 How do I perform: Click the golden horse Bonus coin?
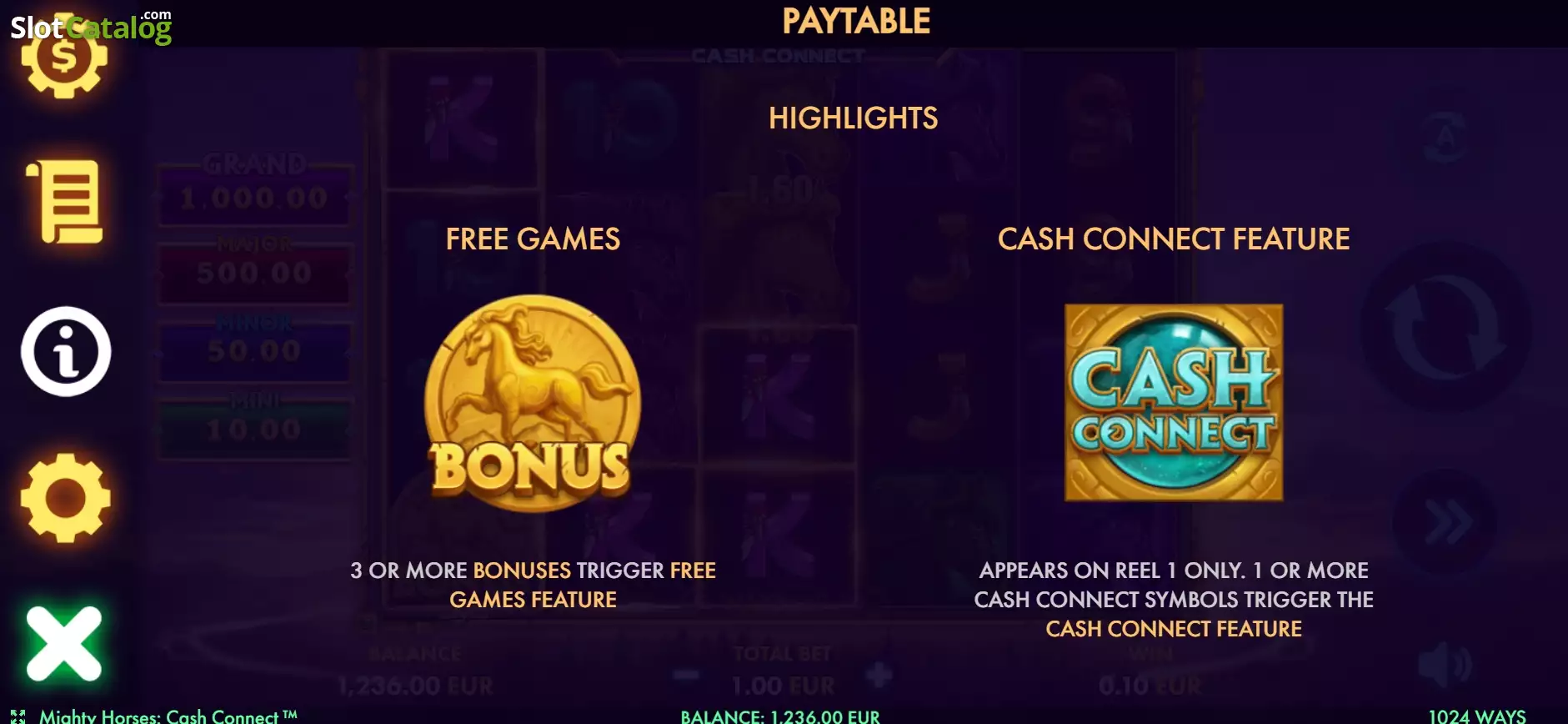click(x=533, y=403)
